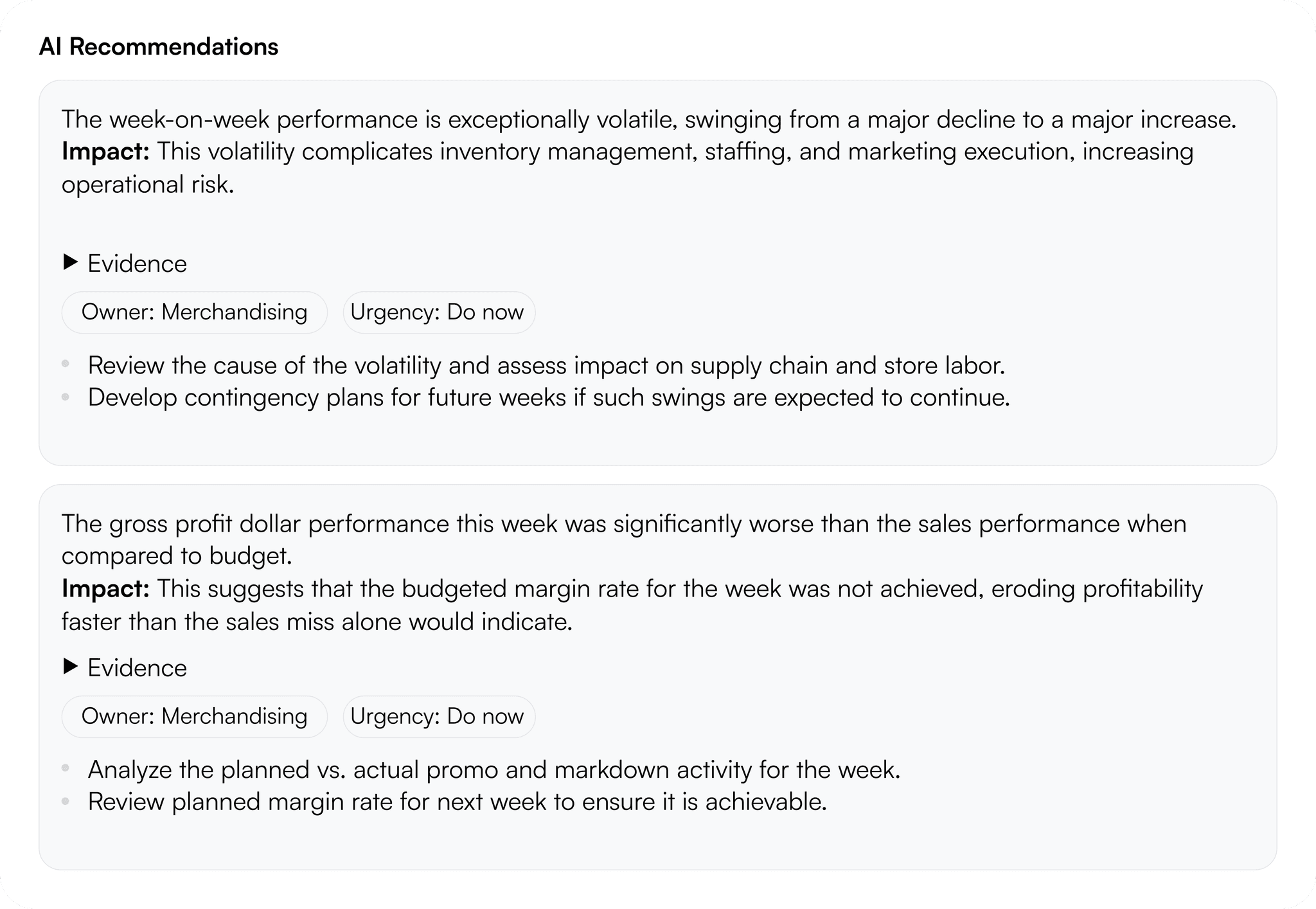The width and height of the screenshot is (1316, 909).
Task: Click the Evidence label under the gross profit recommendation
Action: [137, 668]
